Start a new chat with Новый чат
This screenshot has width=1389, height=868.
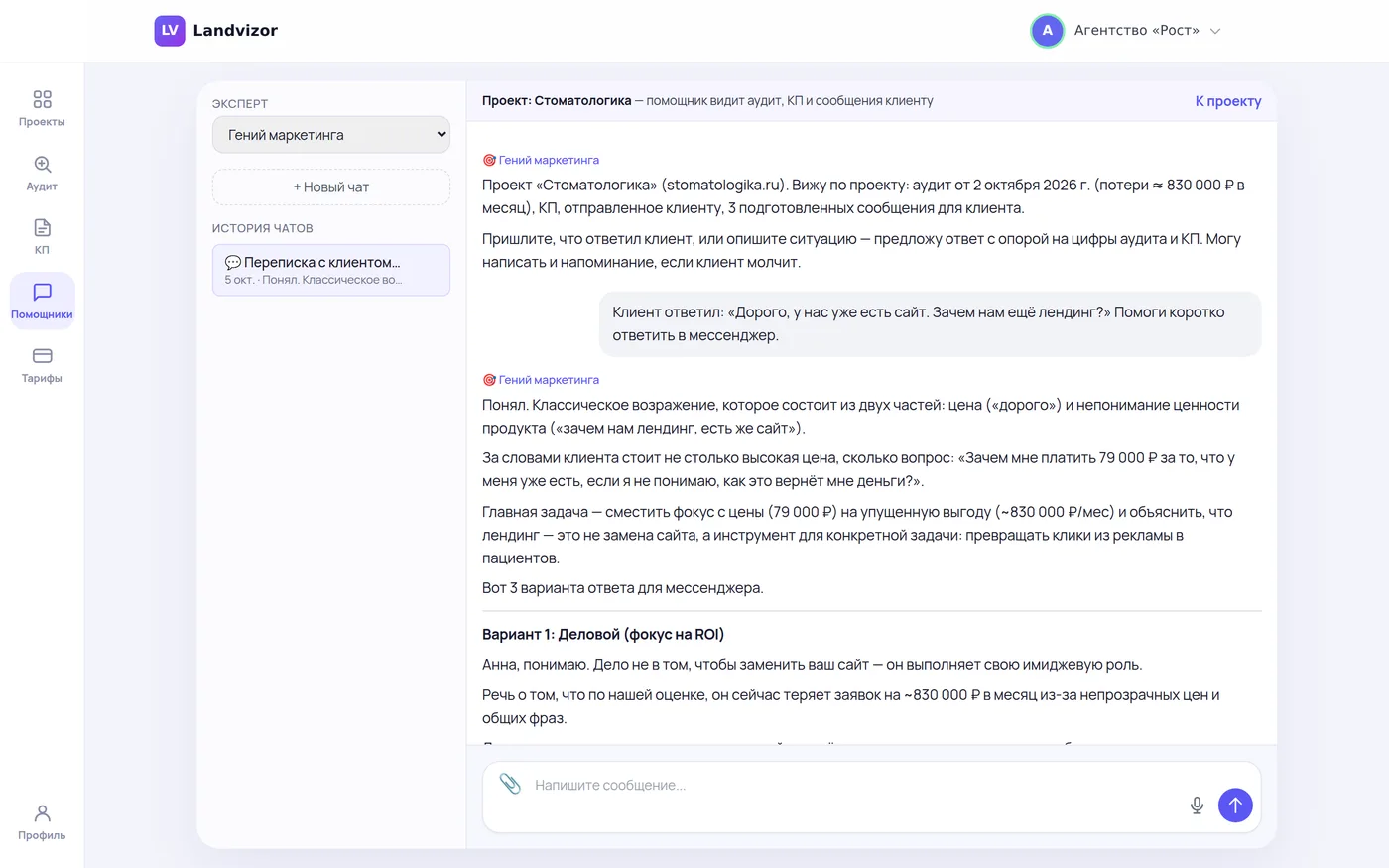[x=331, y=187]
